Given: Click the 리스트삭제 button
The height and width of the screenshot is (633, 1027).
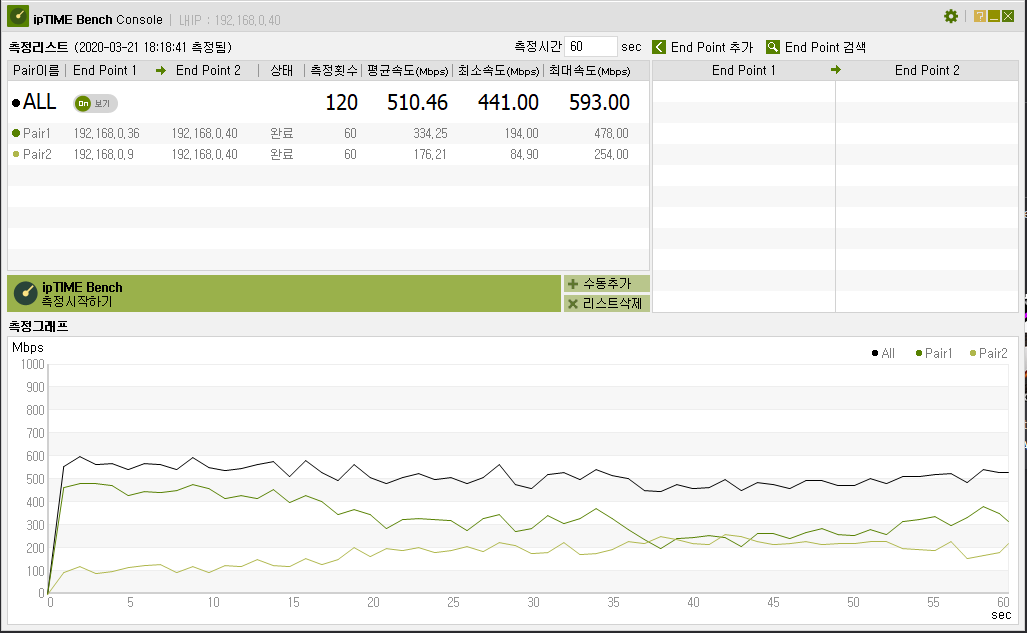Looking at the screenshot, I should [607, 303].
